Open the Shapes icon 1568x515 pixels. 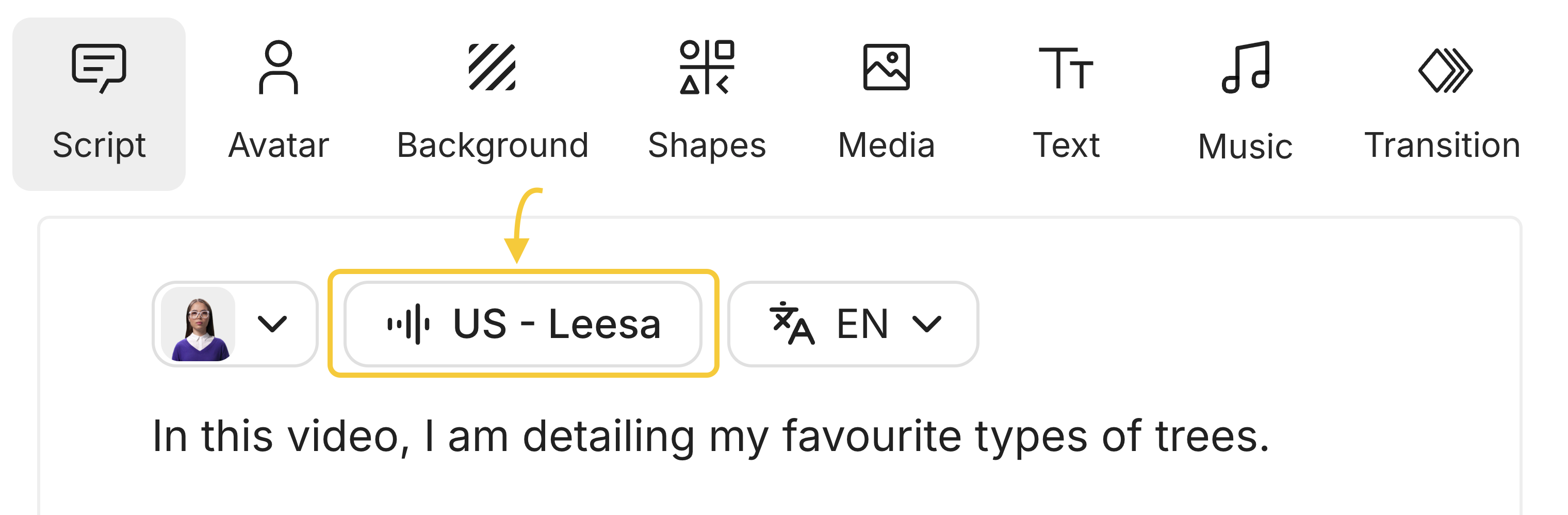pos(707,68)
